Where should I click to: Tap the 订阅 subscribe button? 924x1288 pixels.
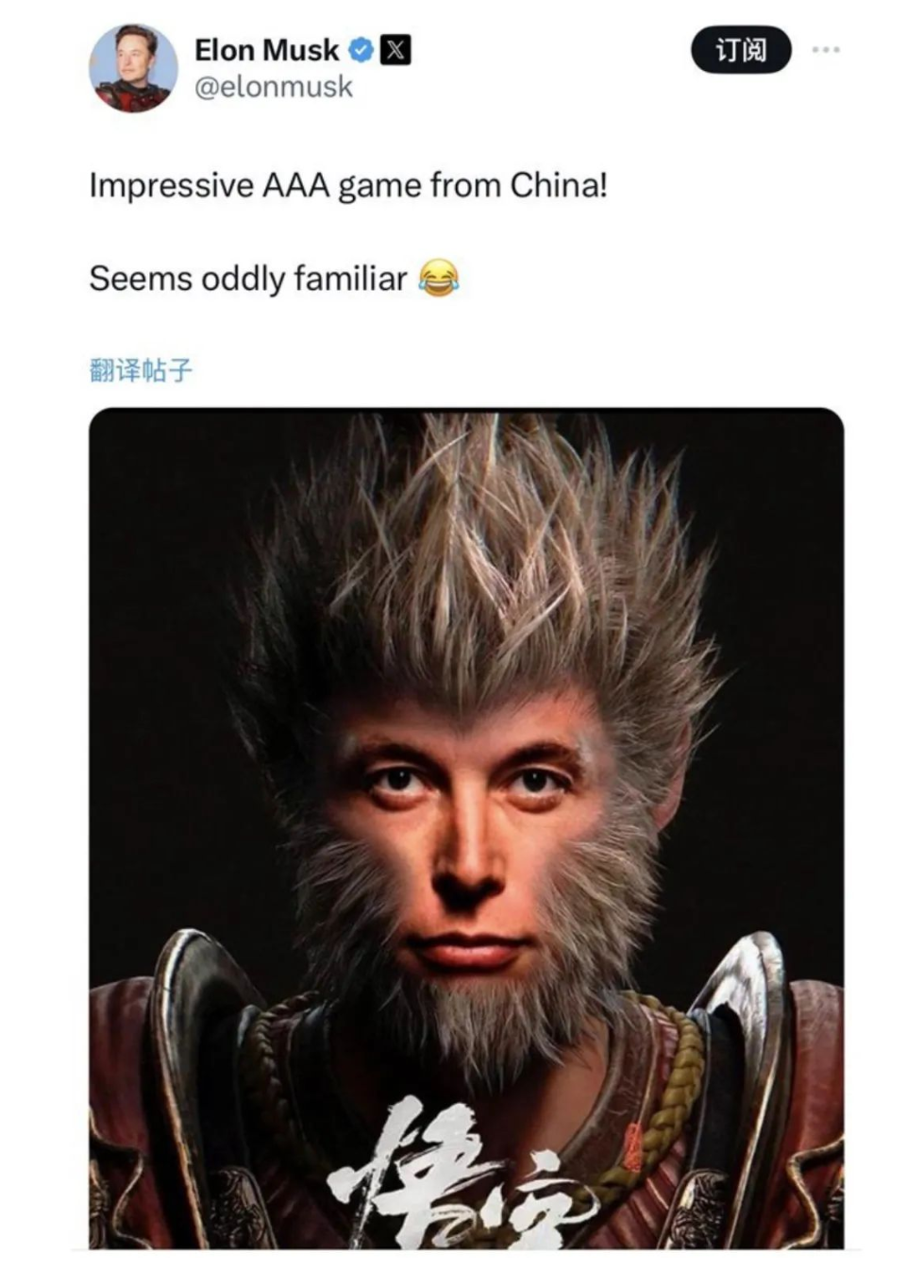point(741,50)
